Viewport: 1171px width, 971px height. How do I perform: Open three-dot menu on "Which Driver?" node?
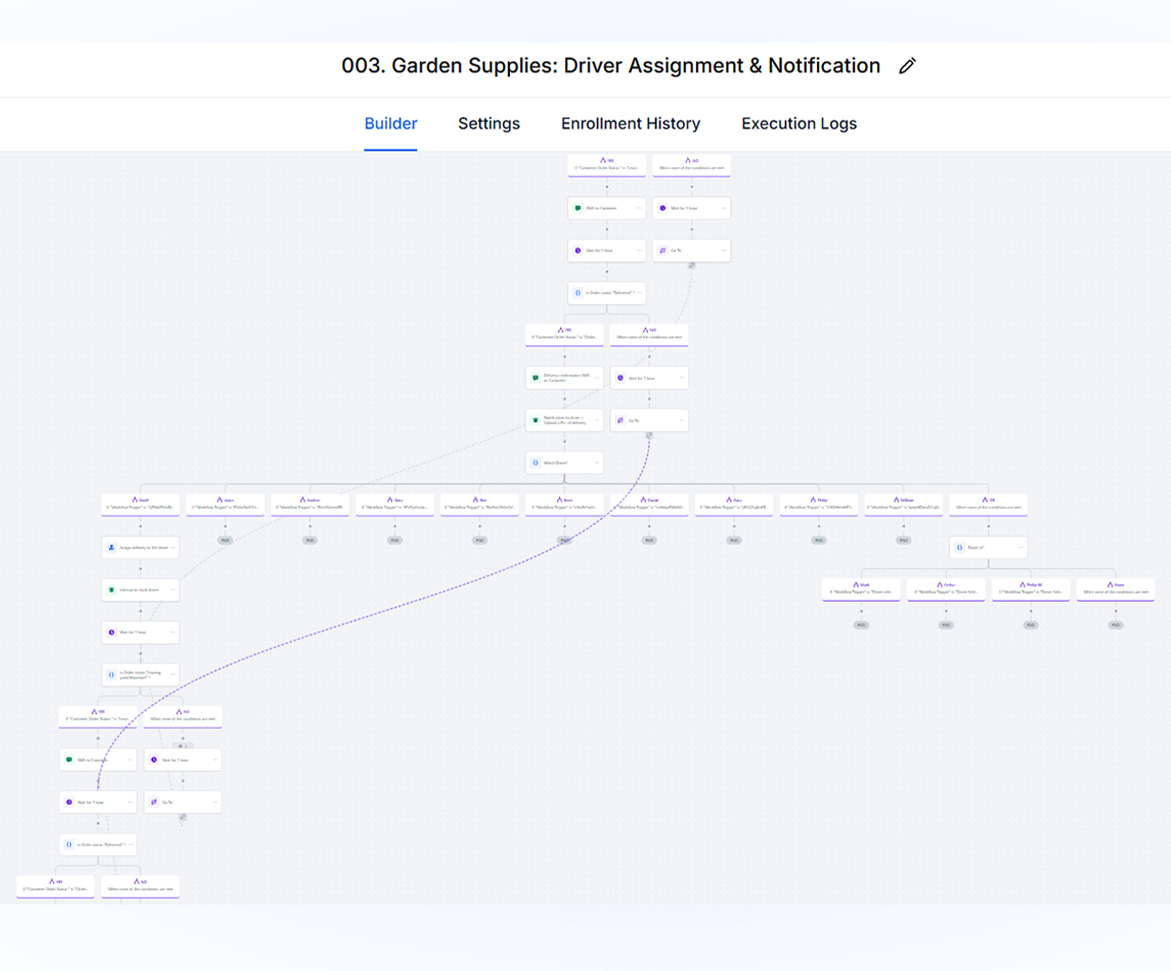(x=597, y=463)
